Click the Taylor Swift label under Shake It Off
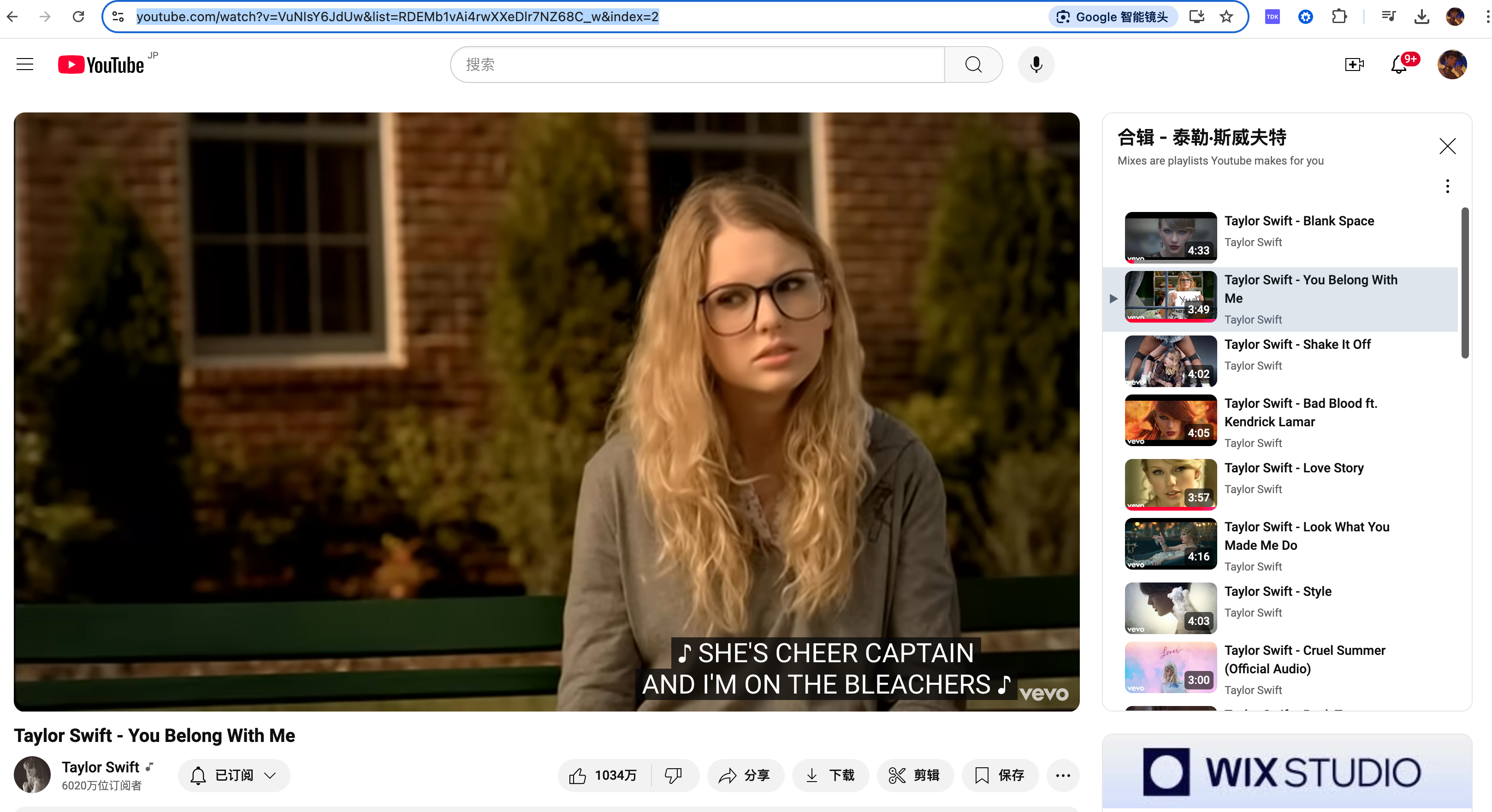Screen dimensions: 1492x812 pyautogui.click(x=1253, y=366)
